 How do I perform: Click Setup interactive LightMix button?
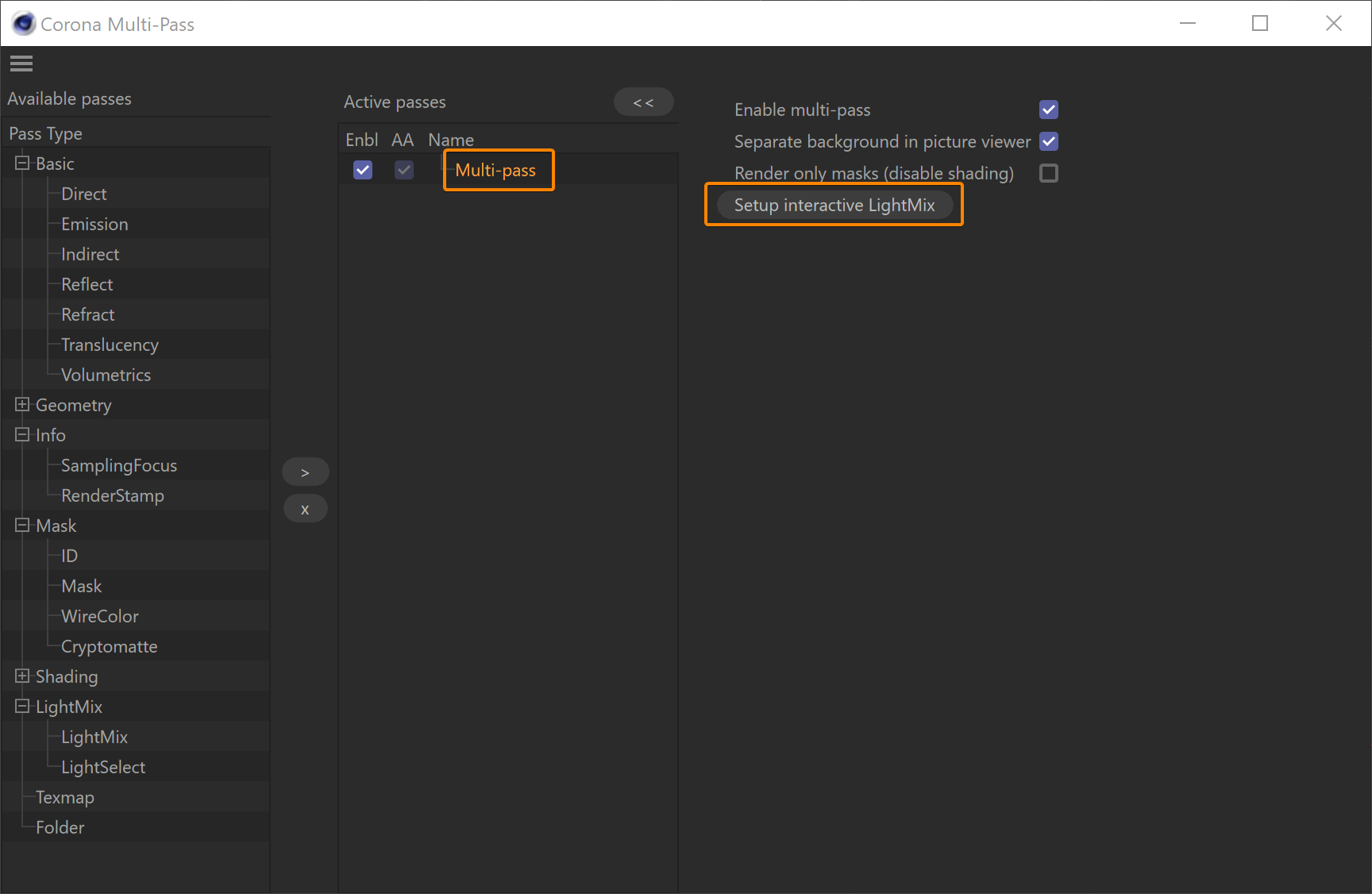(x=834, y=205)
